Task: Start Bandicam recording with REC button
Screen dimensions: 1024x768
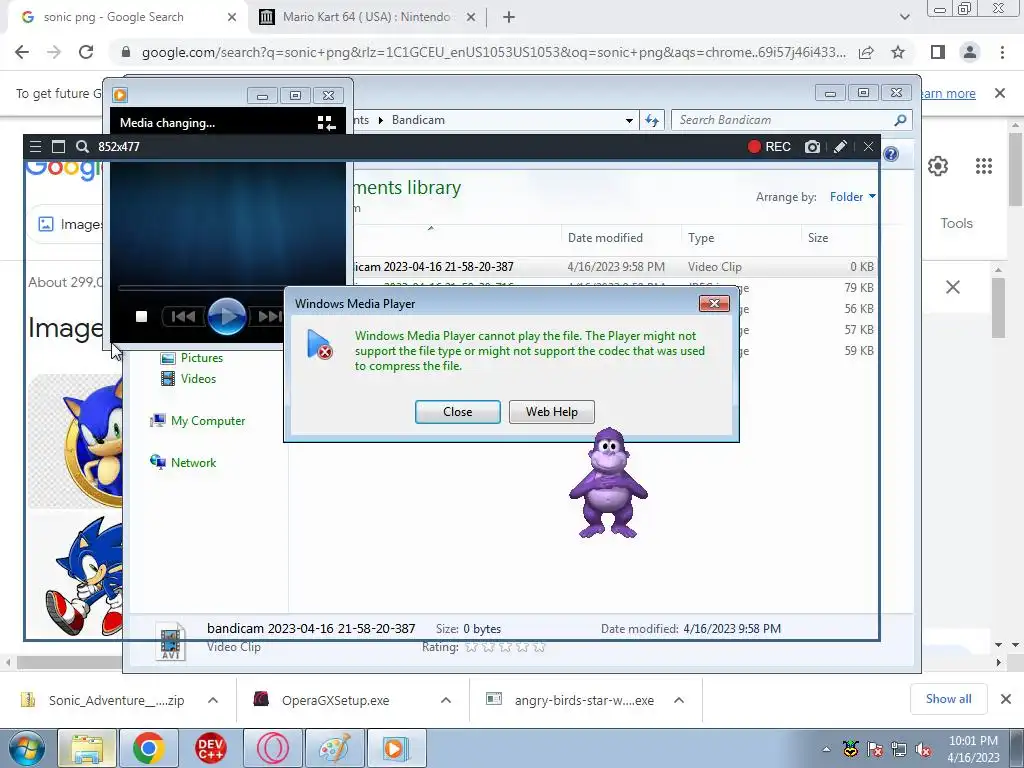Action: [x=769, y=147]
